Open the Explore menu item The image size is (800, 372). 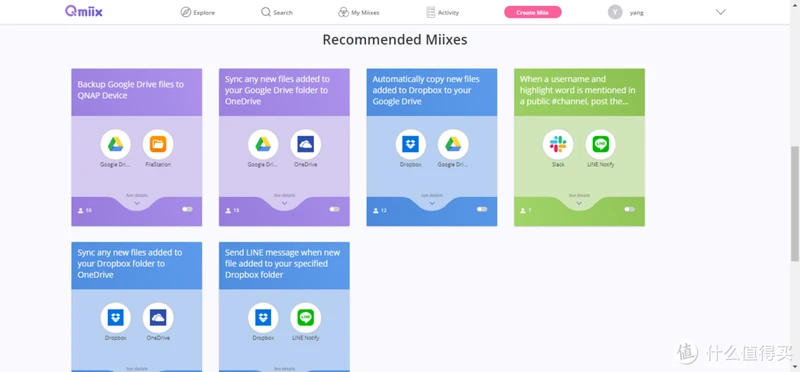pyautogui.click(x=198, y=12)
